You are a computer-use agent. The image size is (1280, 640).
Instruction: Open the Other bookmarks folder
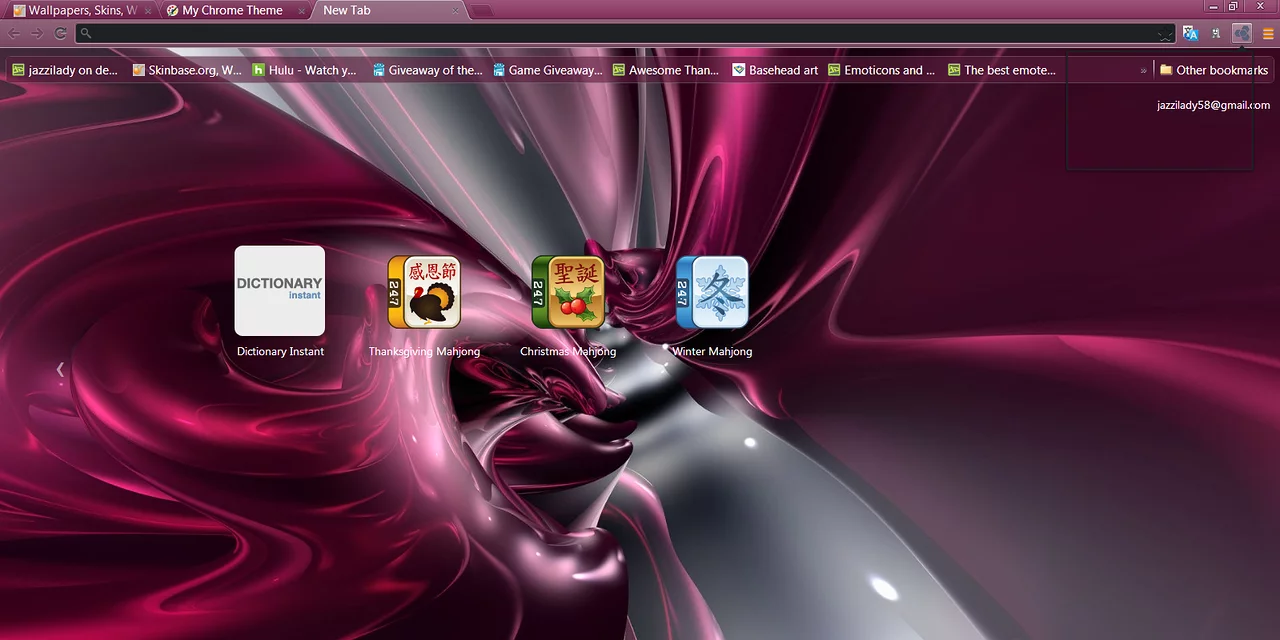(x=1213, y=70)
